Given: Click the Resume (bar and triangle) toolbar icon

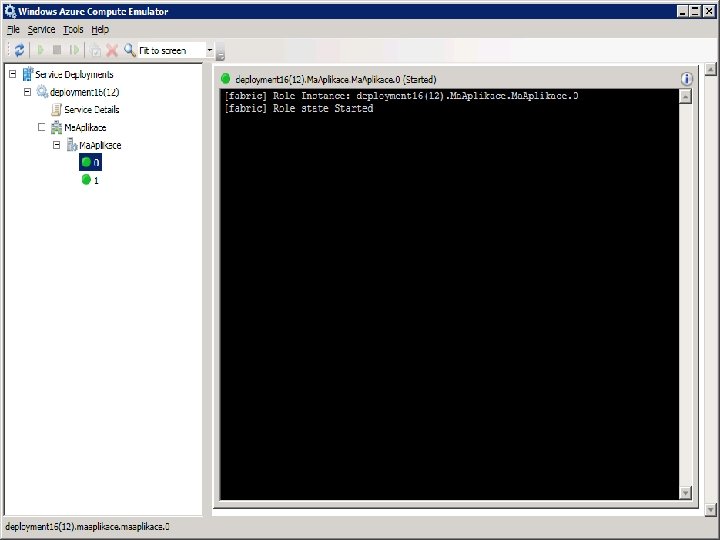Looking at the screenshot, I should point(74,50).
